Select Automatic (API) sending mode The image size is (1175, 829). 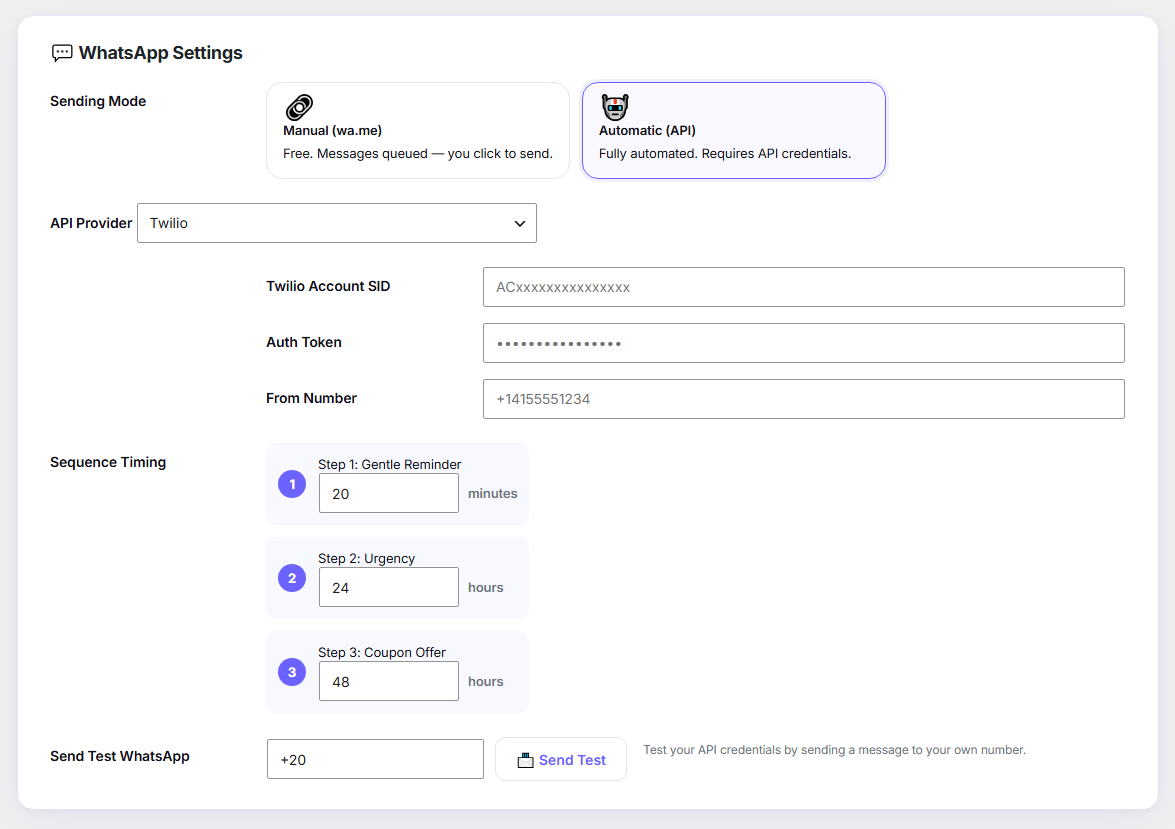pyautogui.click(x=734, y=130)
